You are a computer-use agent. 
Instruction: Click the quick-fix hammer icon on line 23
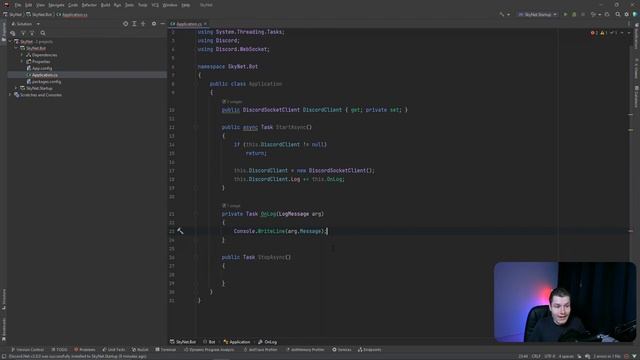(180, 231)
